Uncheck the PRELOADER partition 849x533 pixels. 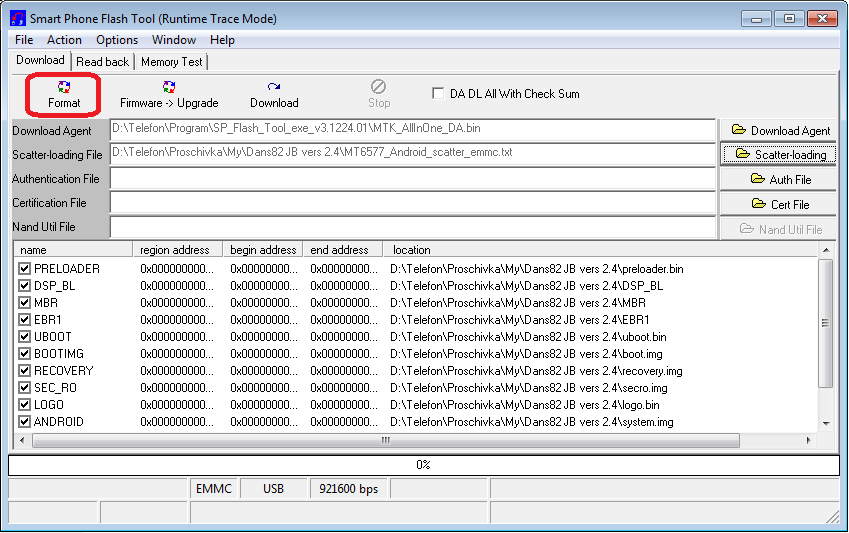coord(24,268)
